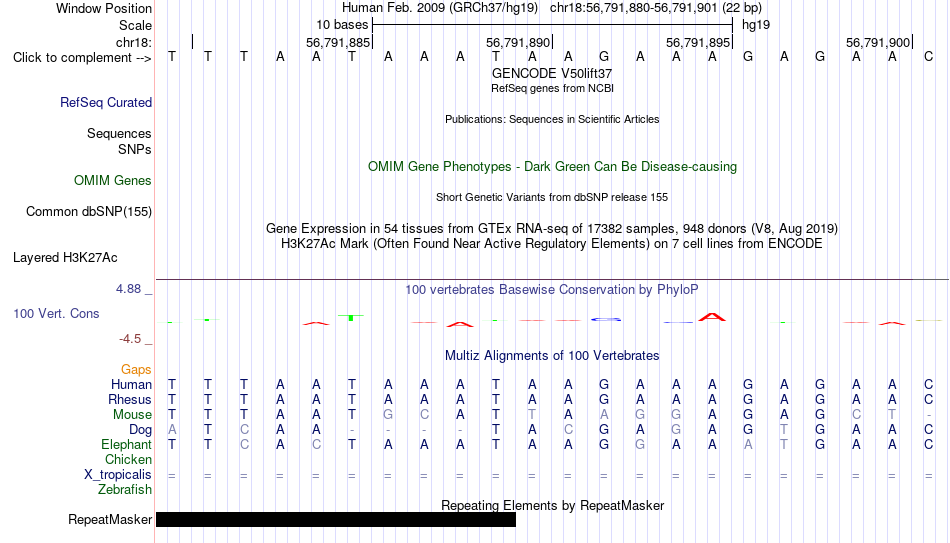Screen dimensions: 950x543
Task: Click the 100 Vert. Cons track label
Action: coord(56,313)
